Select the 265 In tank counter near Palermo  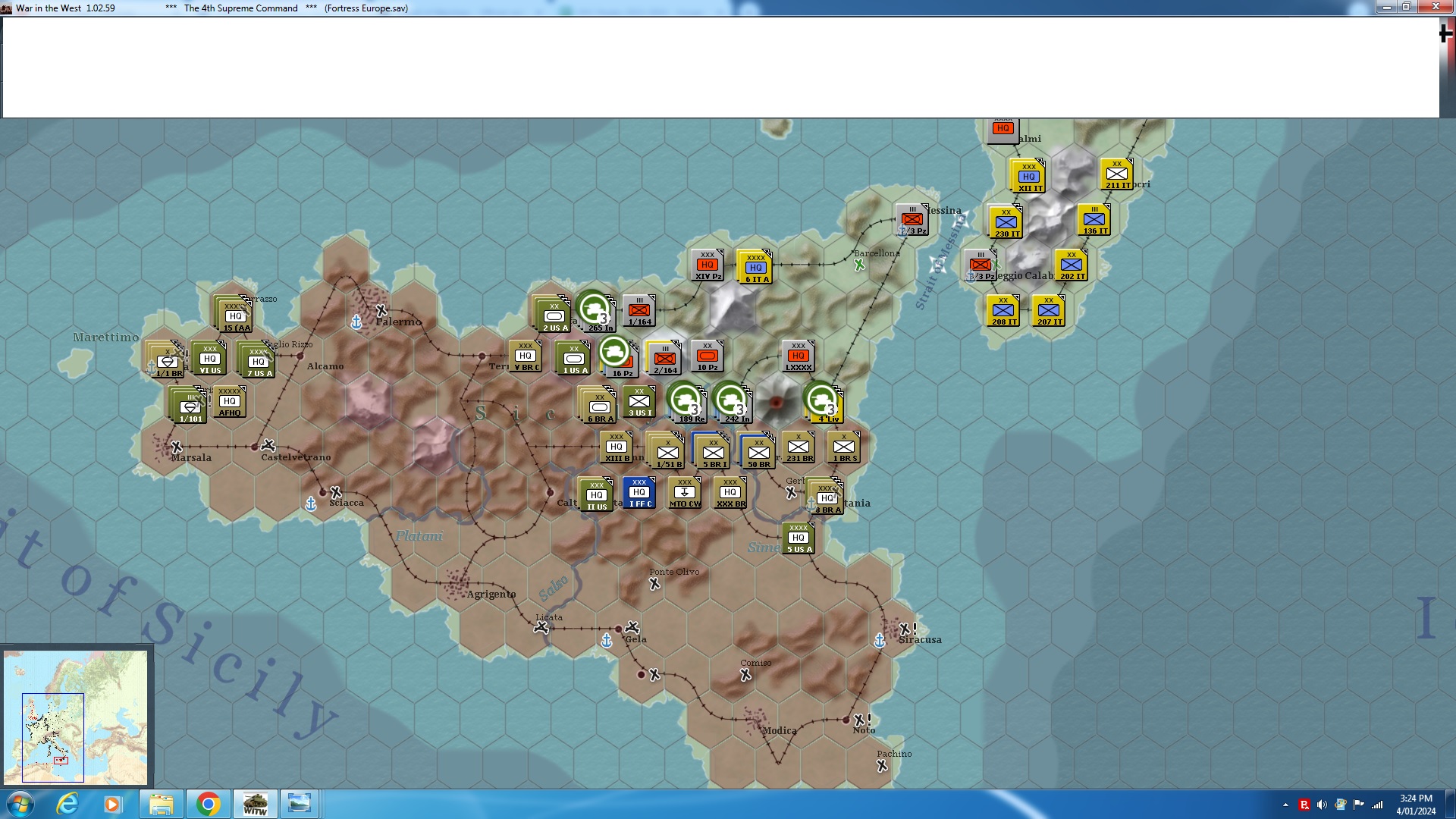tap(595, 311)
